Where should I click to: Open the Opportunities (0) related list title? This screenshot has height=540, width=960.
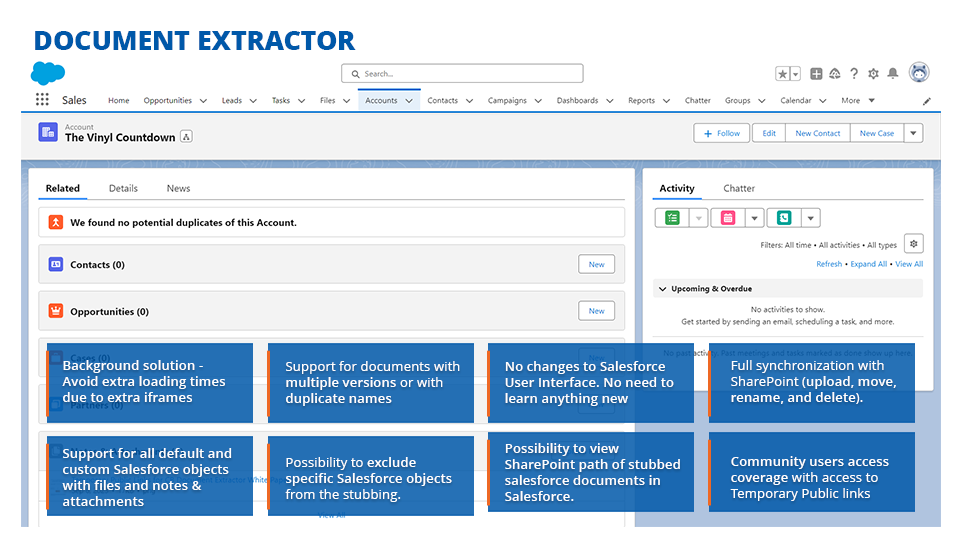click(x=110, y=312)
